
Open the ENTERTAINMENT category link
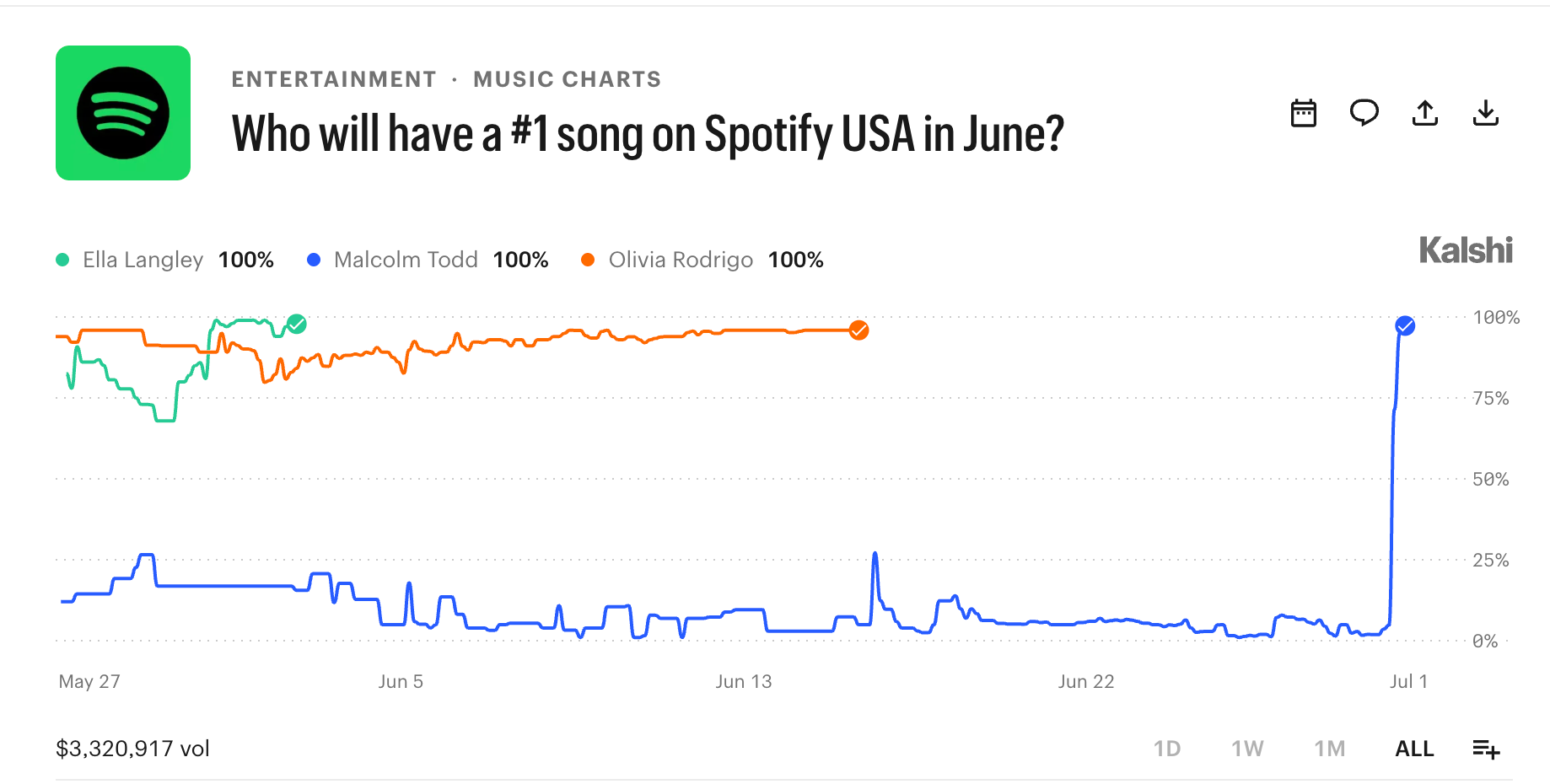(x=334, y=79)
